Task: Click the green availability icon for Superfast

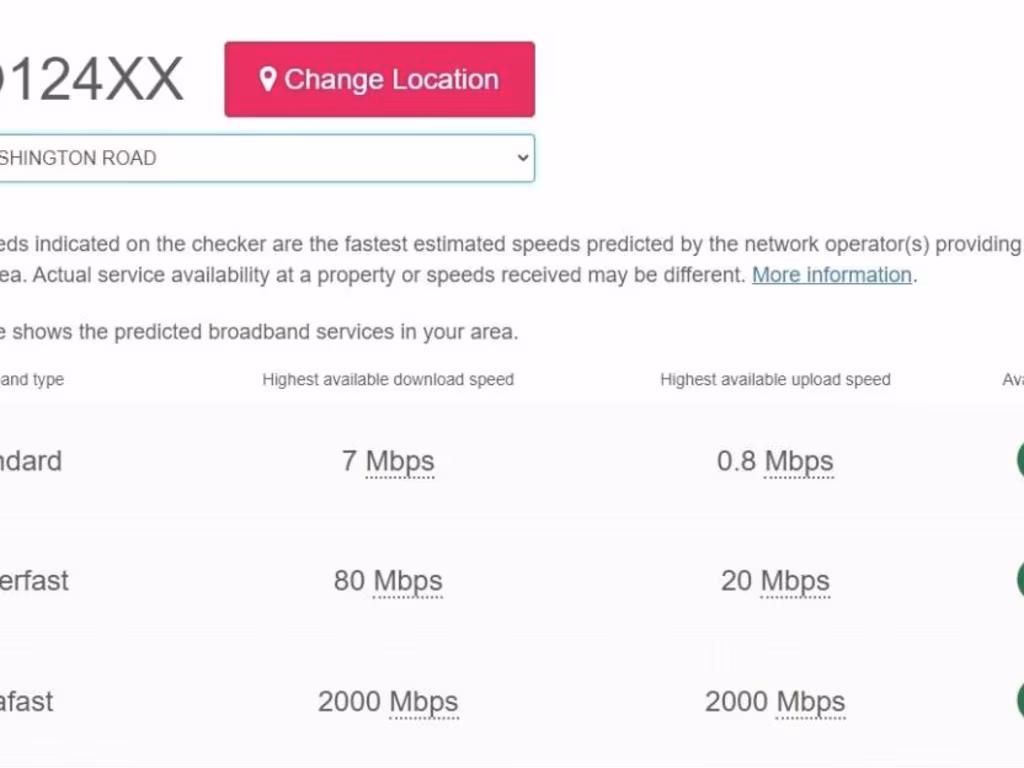Action: (1019, 581)
